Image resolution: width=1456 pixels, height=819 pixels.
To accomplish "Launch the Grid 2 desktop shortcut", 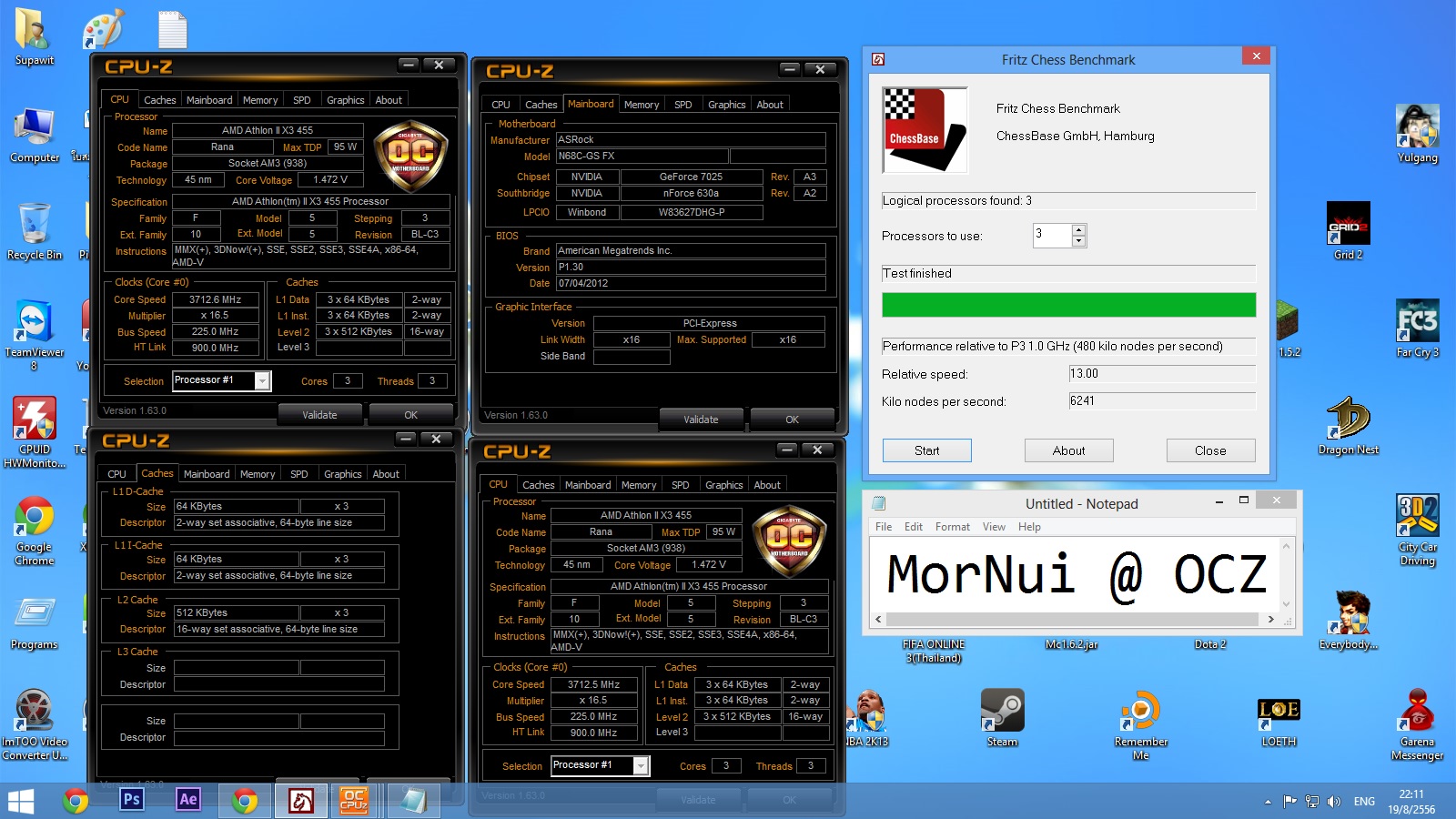I will click(x=1348, y=231).
